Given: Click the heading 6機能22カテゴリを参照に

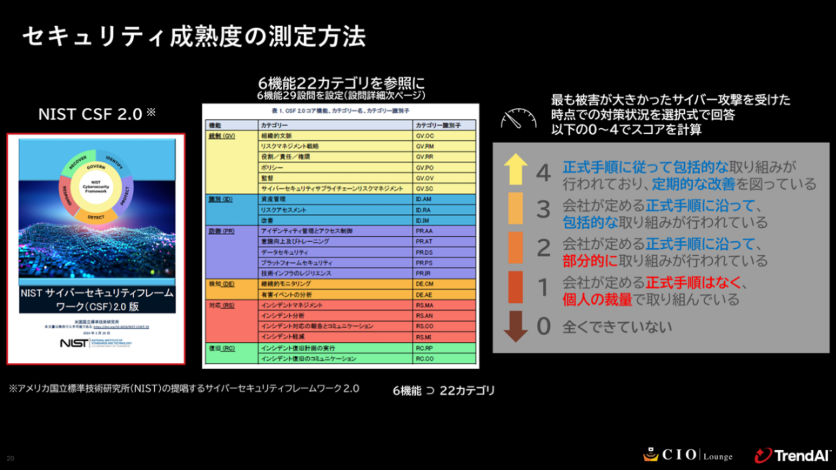Looking at the screenshot, I should coord(341,83).
